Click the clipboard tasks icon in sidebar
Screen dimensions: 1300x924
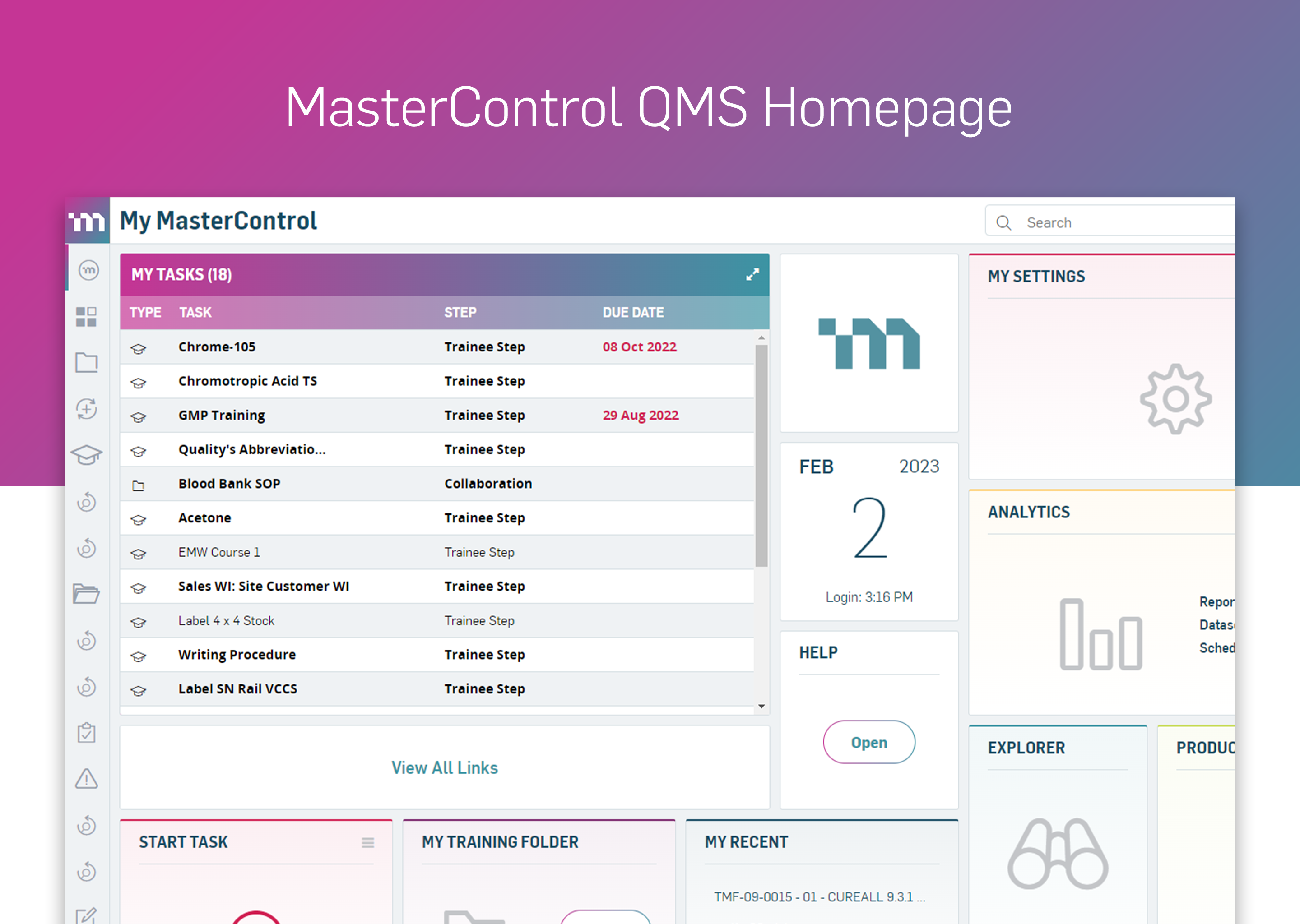pos(87,734)
